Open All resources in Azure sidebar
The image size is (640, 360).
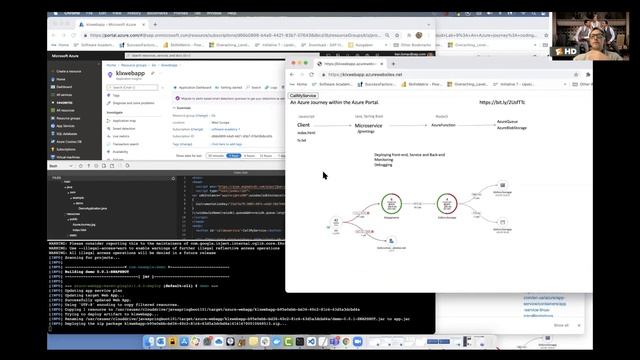[x=62, y=110]
